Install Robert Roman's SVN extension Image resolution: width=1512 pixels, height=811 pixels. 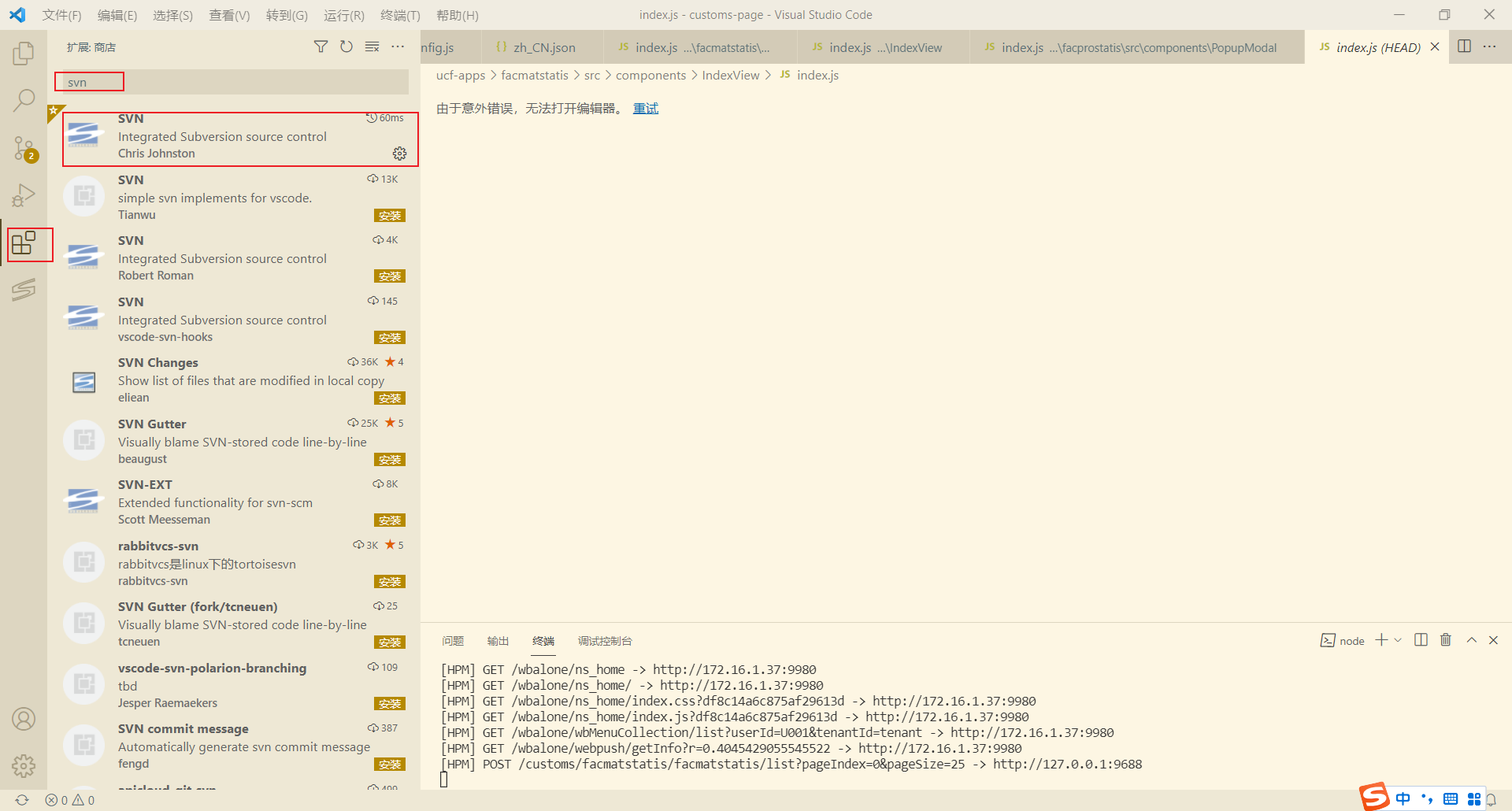pyautogui.click(x=390, y=276)
